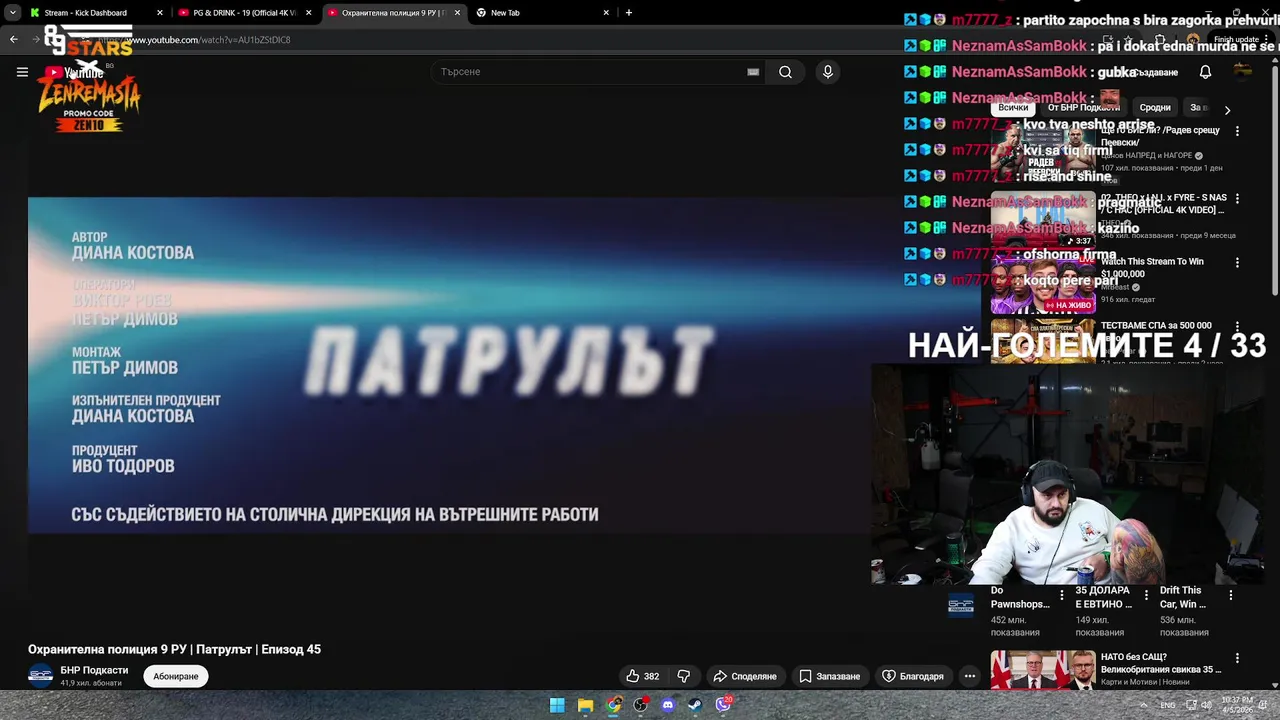This screenshot has width=1280, height=720.
Task: Click the Благодаря thanks button
Action: pos(912,676)
